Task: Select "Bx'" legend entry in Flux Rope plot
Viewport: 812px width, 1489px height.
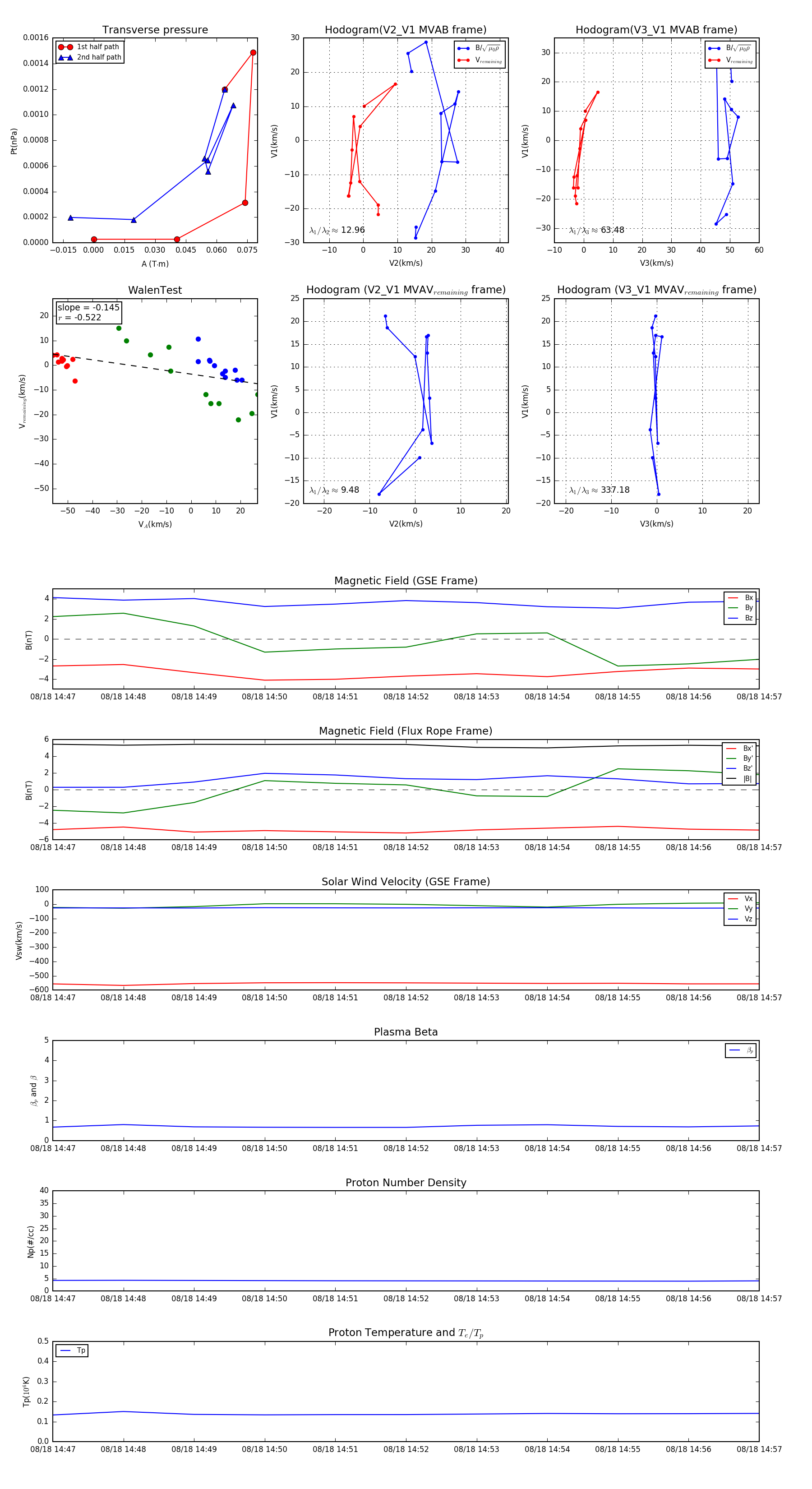Action: click(740, 748)
